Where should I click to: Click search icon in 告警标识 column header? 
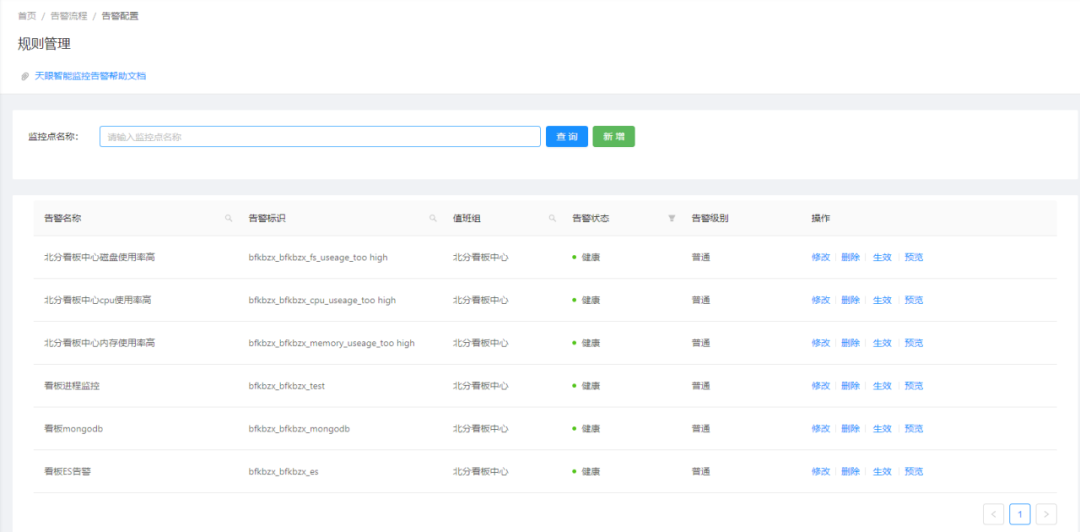[x=433, y=218]
